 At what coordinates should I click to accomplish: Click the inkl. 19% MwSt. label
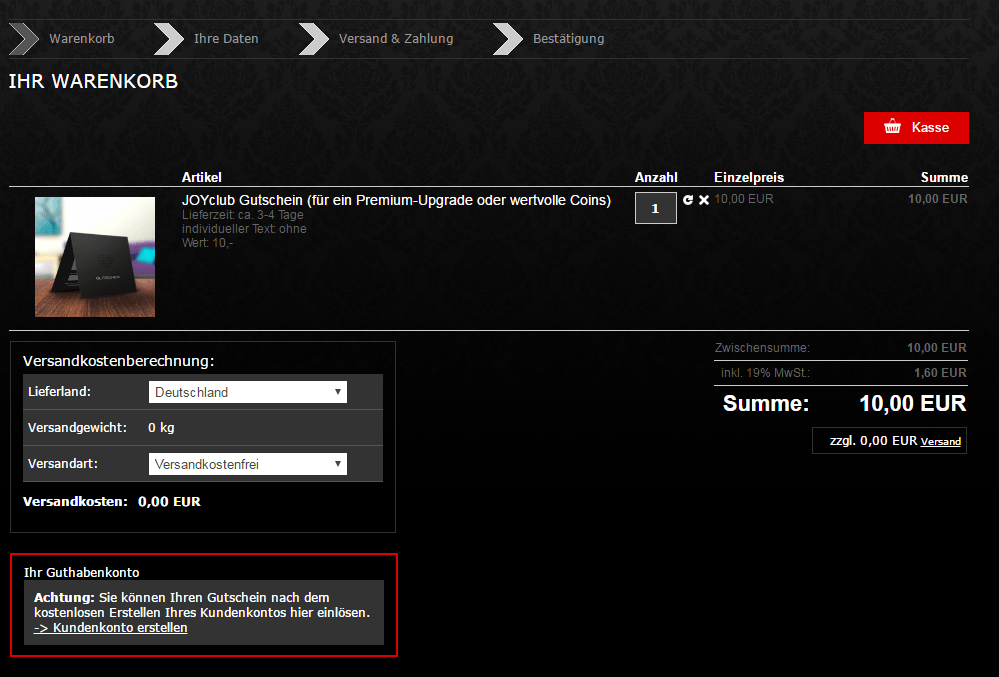click(765, 373)
